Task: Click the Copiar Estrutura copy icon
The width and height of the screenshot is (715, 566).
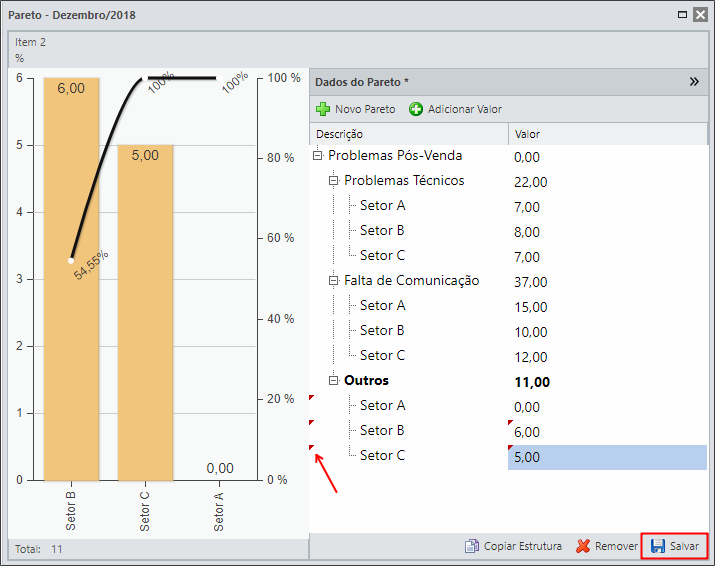Action: (471, 546)
